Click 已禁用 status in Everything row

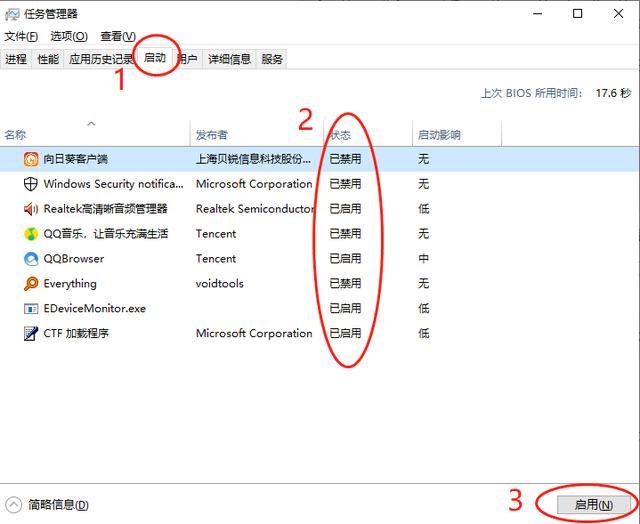point(345,284)
